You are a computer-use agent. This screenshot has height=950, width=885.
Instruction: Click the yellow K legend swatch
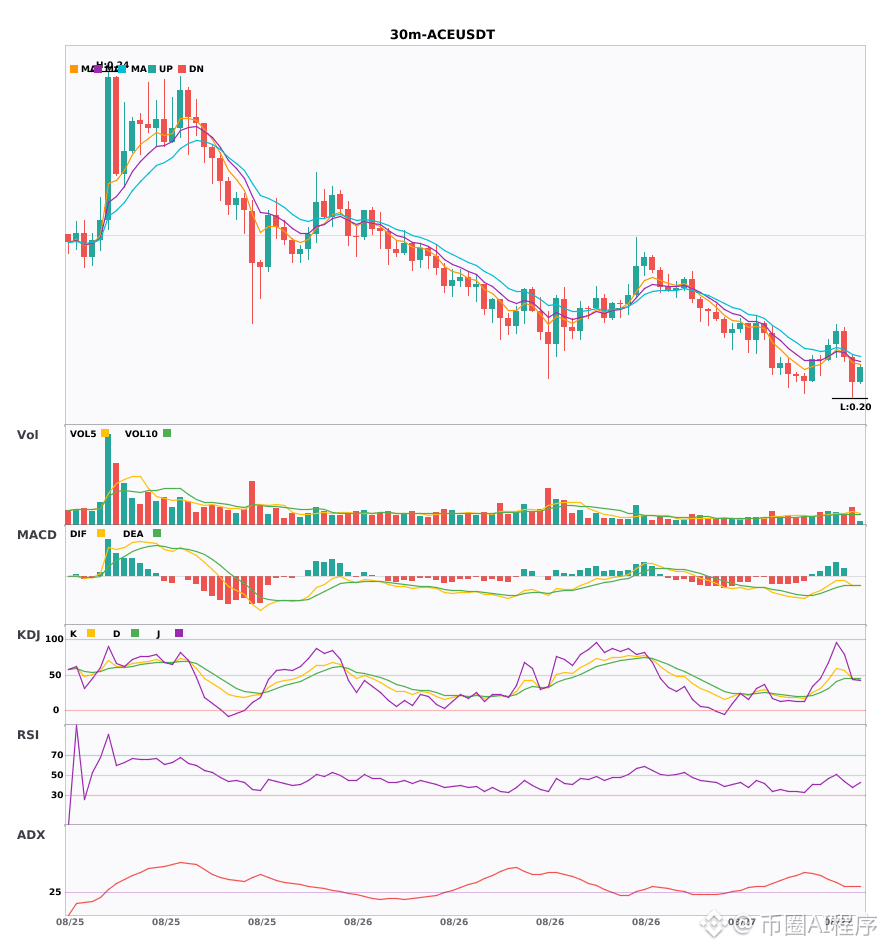91,633
